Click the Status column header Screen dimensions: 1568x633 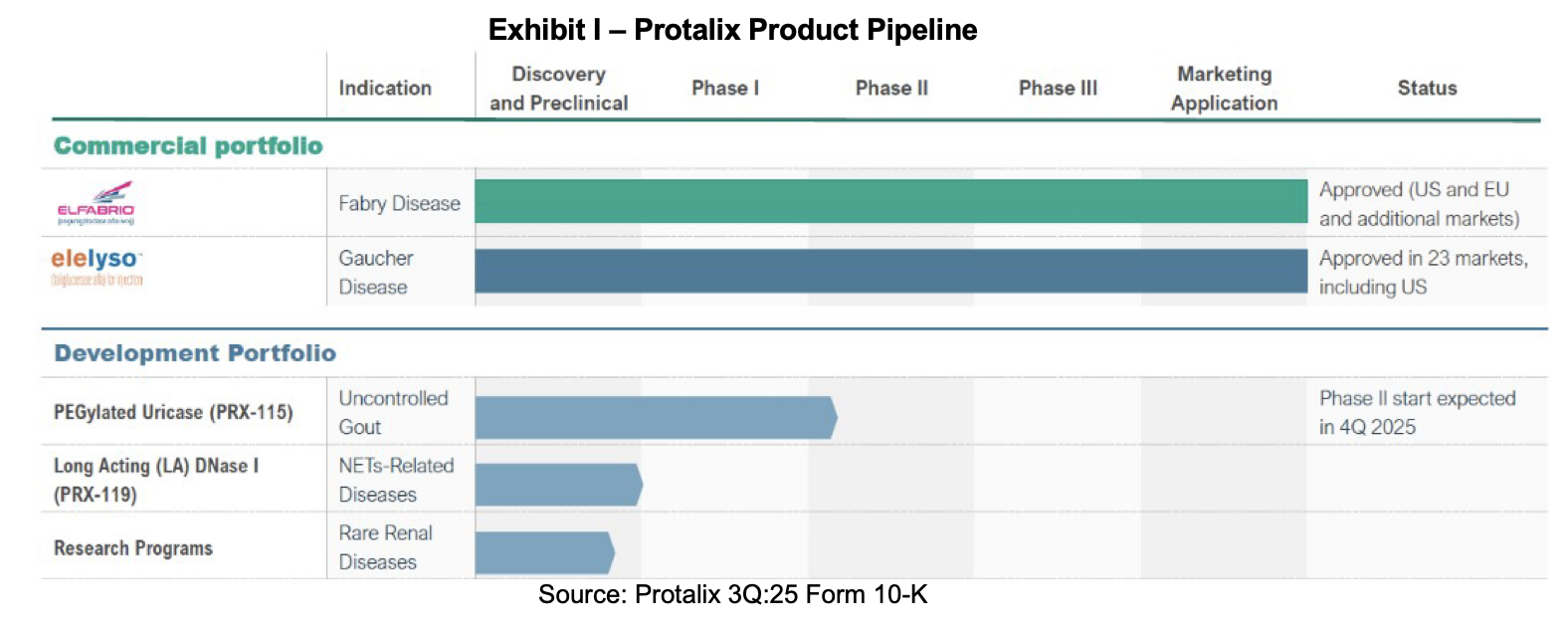(x=1427, y=88)
